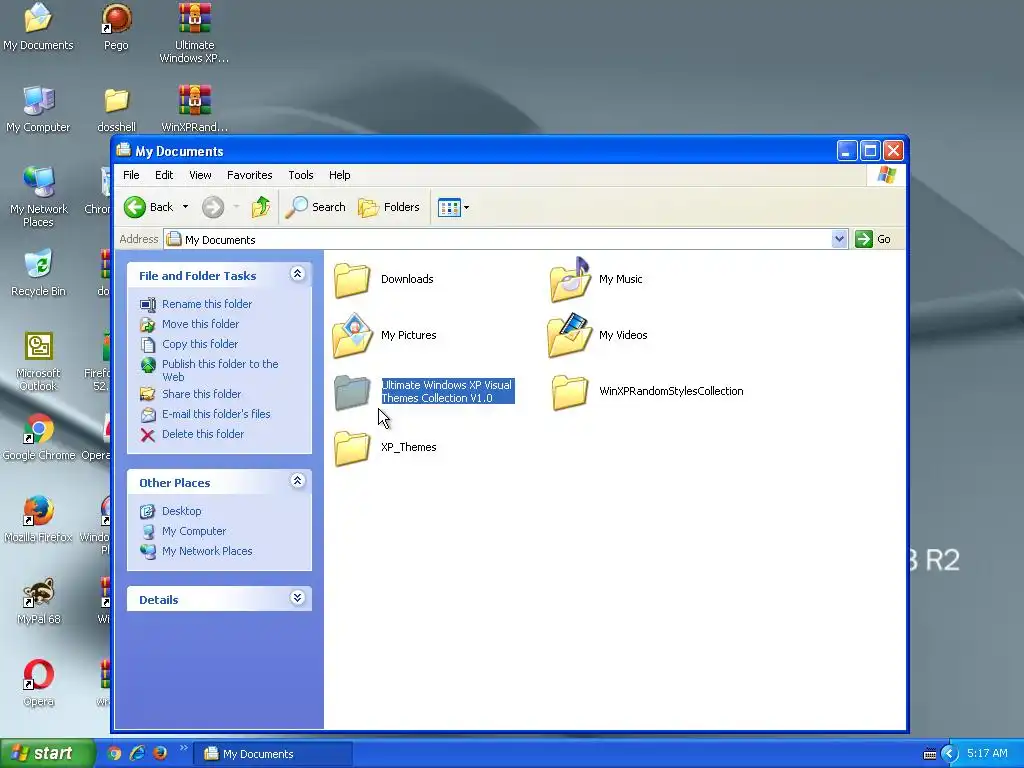
Task: Click the Windows flag logo in menu bar
Action: click(x=886, y=175)
